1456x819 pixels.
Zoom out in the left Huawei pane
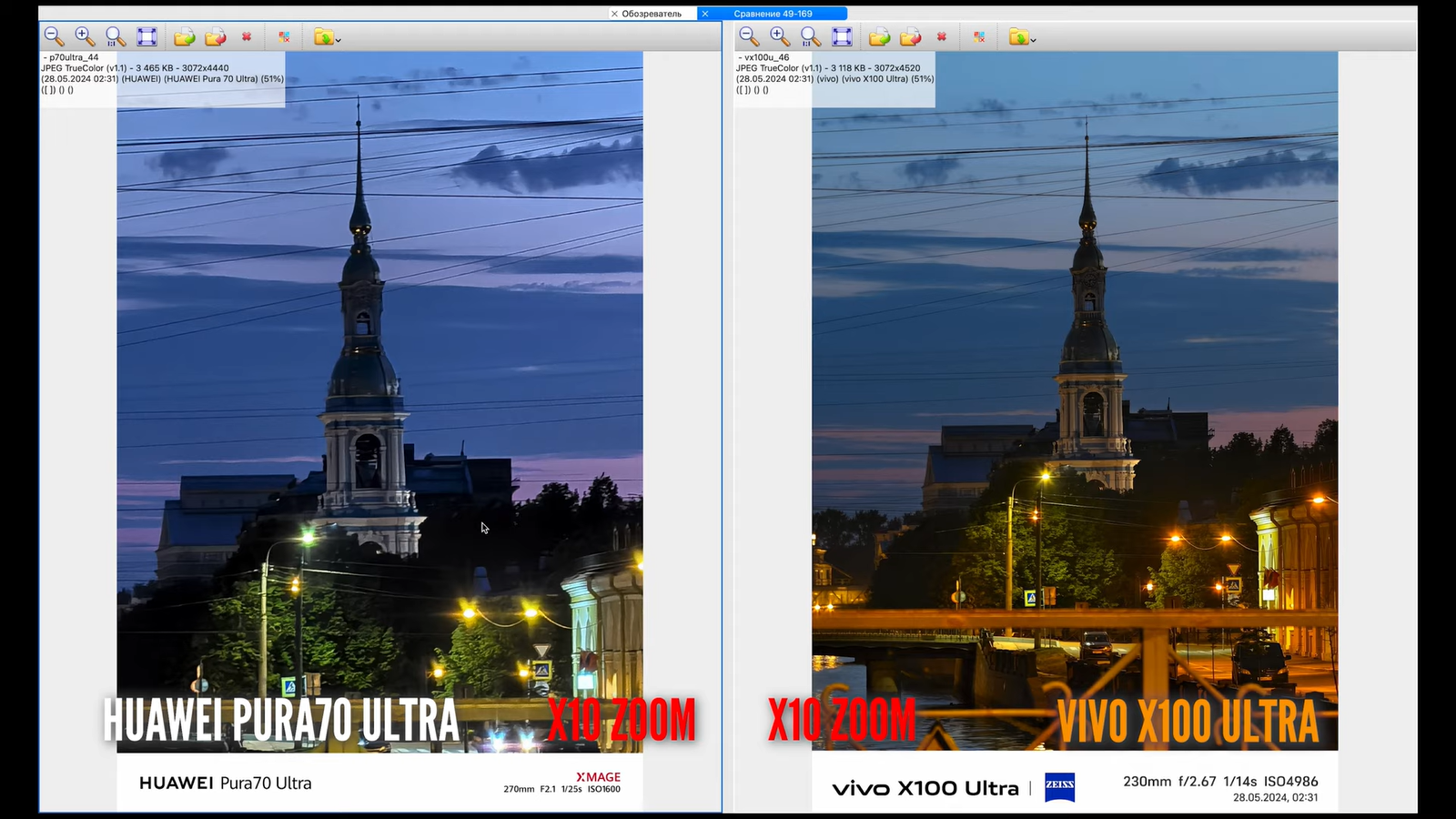tap(54, 36)
